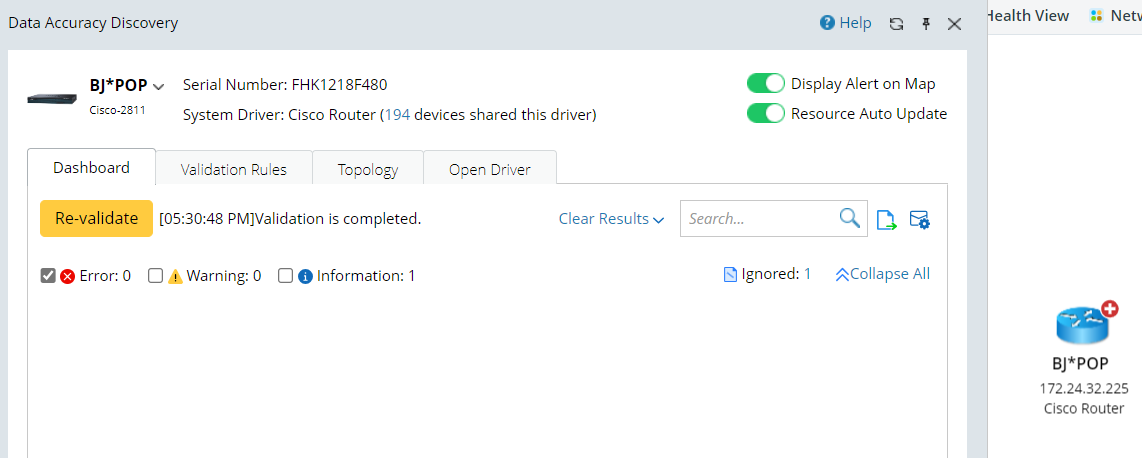1142x458 pixels.
Task: Click the BJ*POP router icon on map
Action: [x=1084, y=323]
